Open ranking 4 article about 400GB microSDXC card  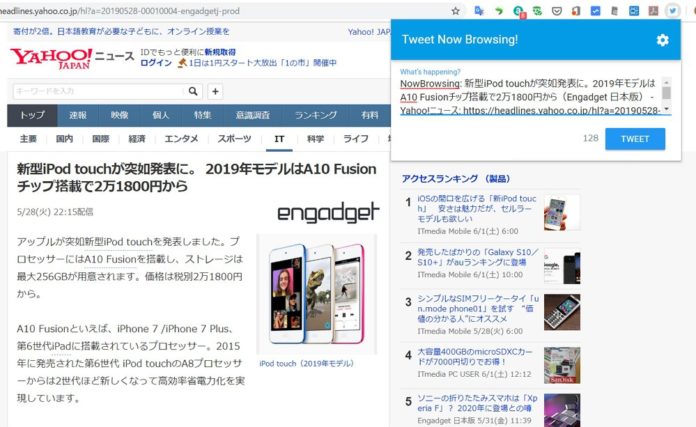coord(475,357)
